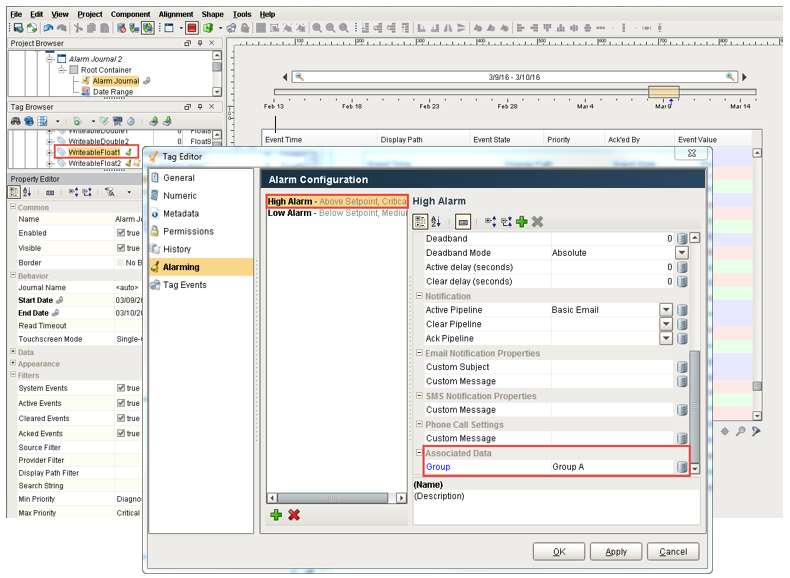Open the Component menu

(130, 14)
